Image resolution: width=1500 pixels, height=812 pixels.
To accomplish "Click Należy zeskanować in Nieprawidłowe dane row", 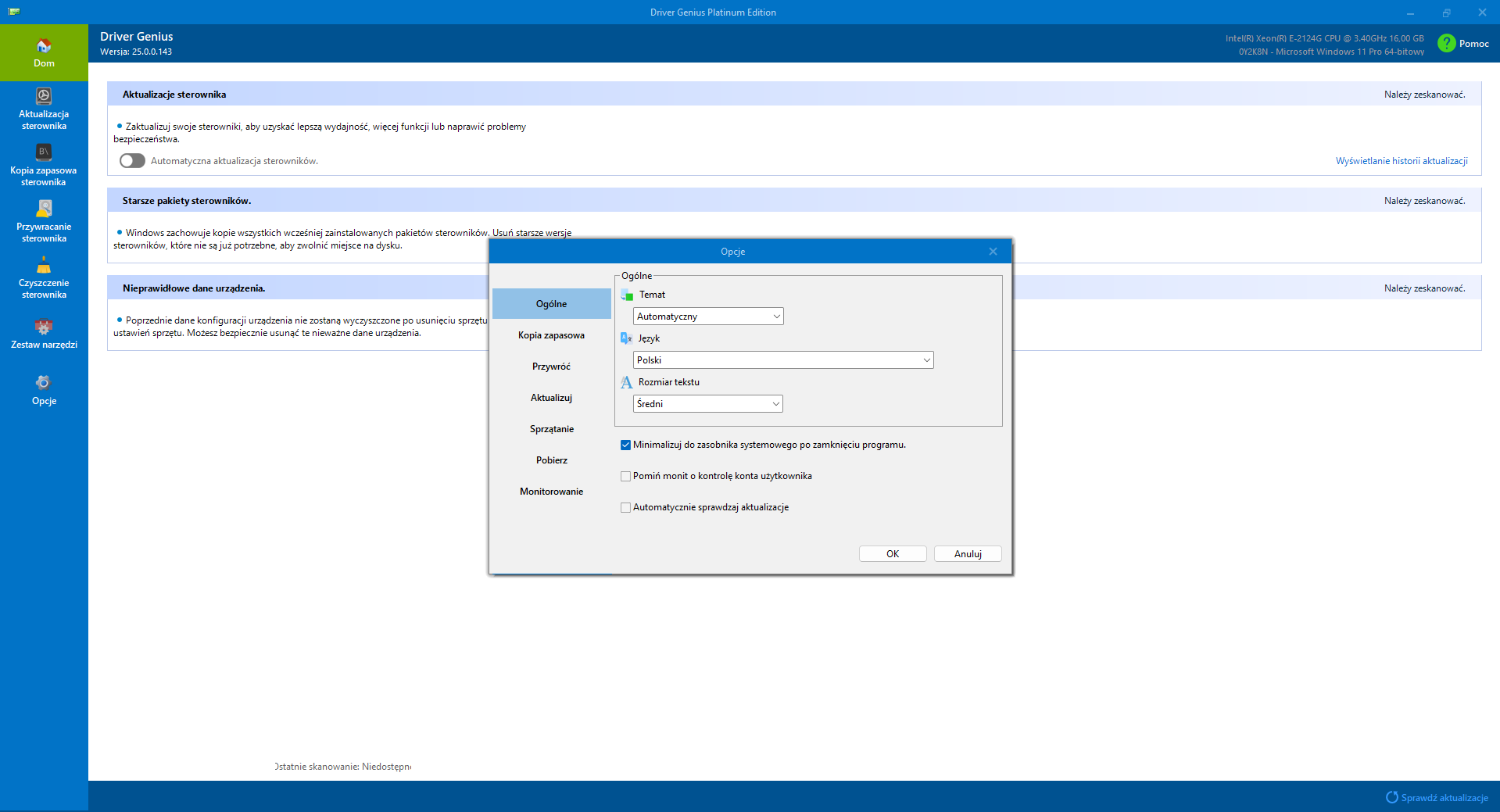I will pyautogui.click(x=1425, y=288).
